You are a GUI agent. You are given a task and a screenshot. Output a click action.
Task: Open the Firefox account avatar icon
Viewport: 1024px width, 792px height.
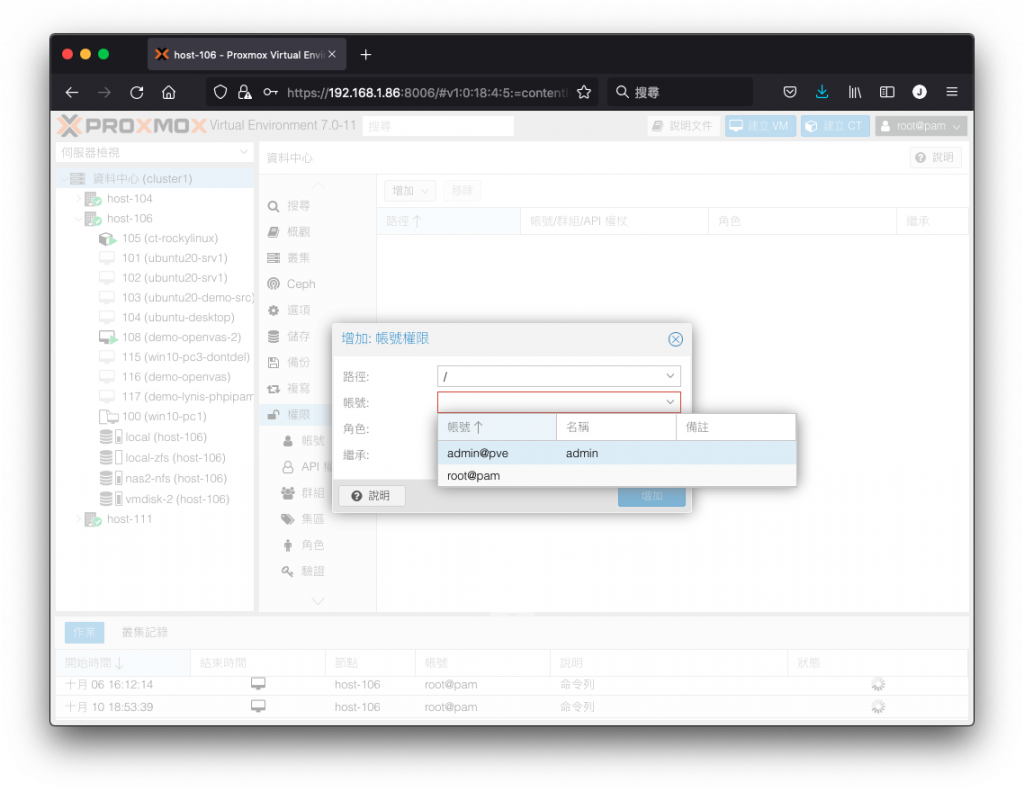(x=920, y=92)
